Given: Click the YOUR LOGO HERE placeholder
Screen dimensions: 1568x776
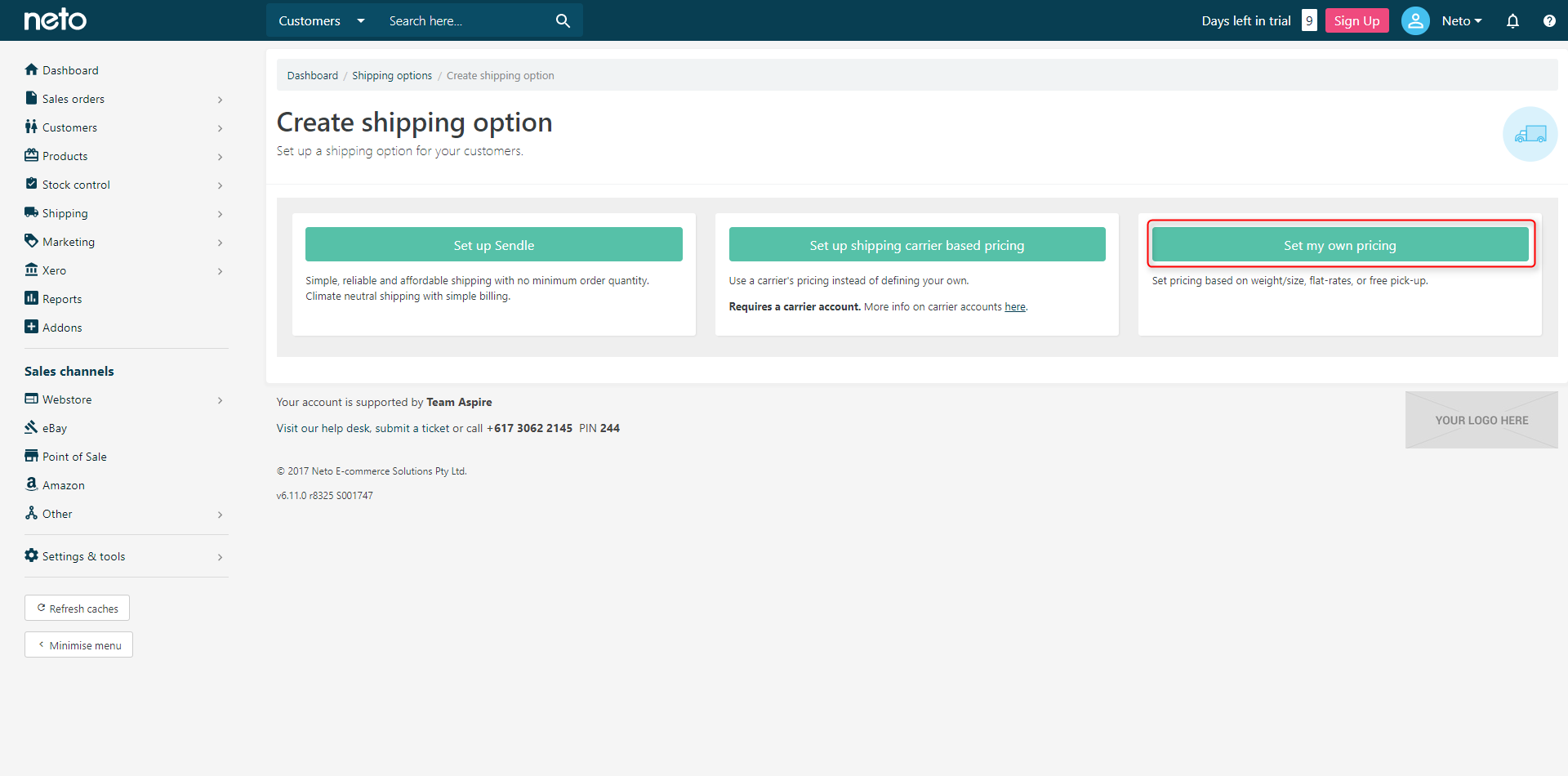Looking at the screenshot, I should pos(1481,420).
